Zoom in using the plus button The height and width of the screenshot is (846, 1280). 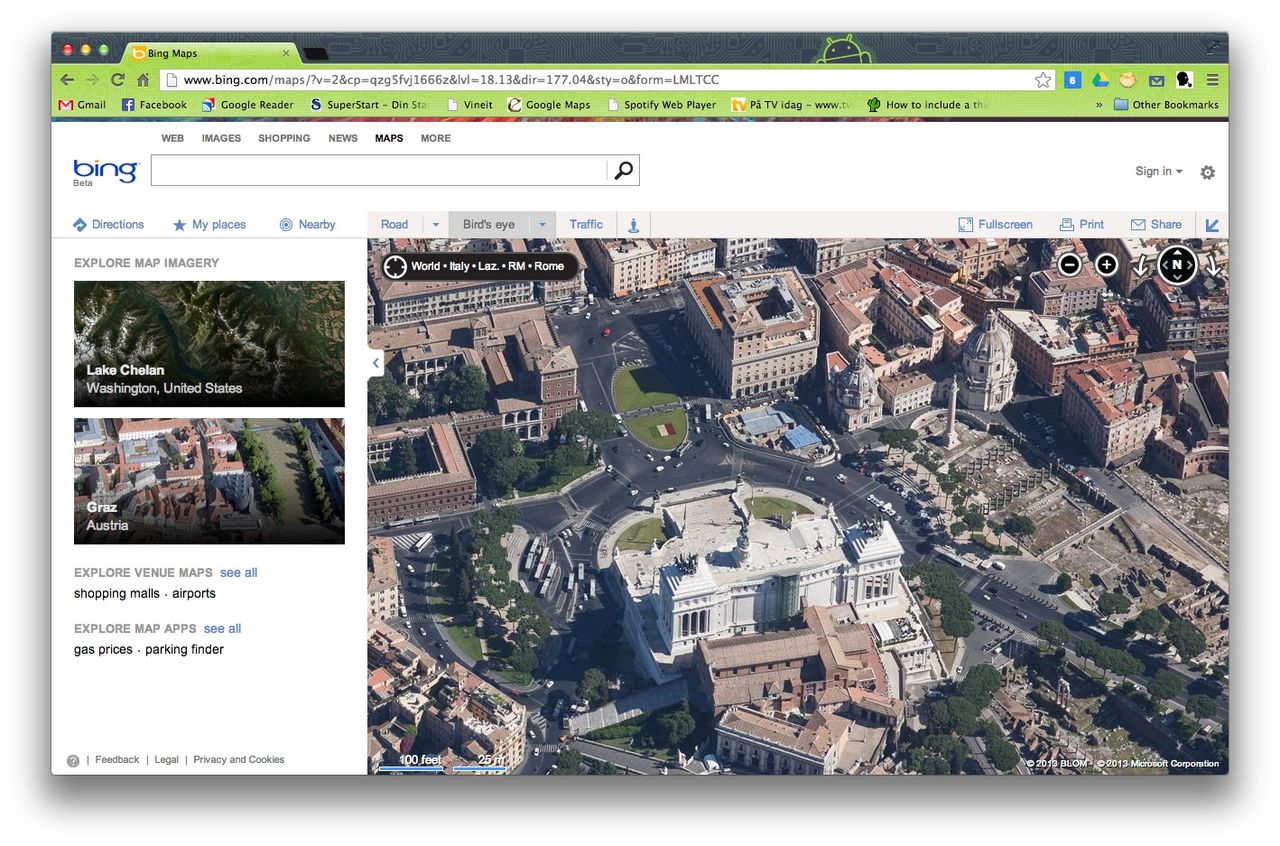click(1106, 264)
